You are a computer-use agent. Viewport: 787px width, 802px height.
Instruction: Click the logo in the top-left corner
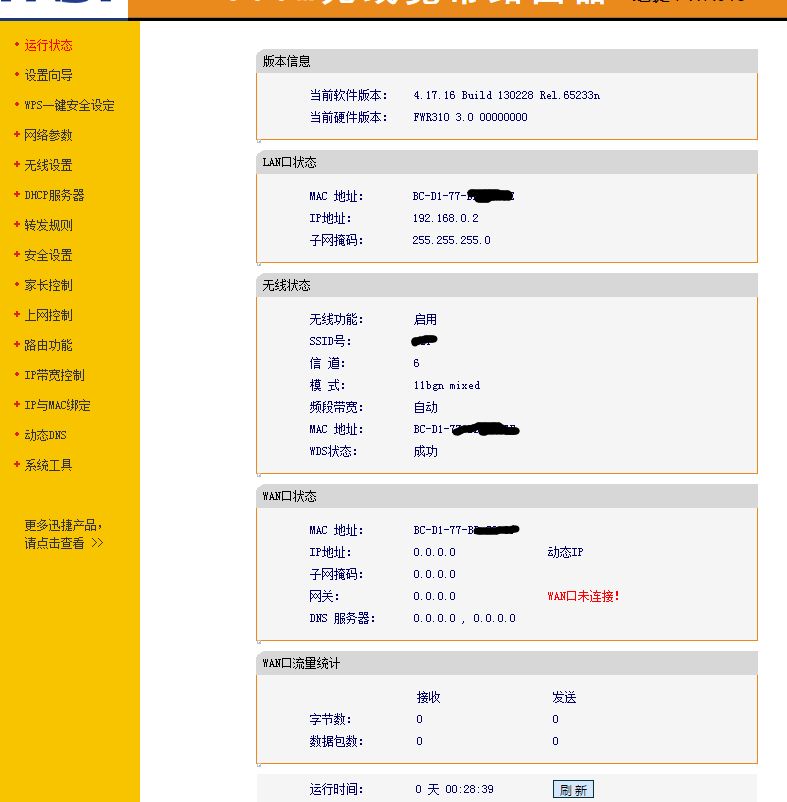tap(62, 8)
